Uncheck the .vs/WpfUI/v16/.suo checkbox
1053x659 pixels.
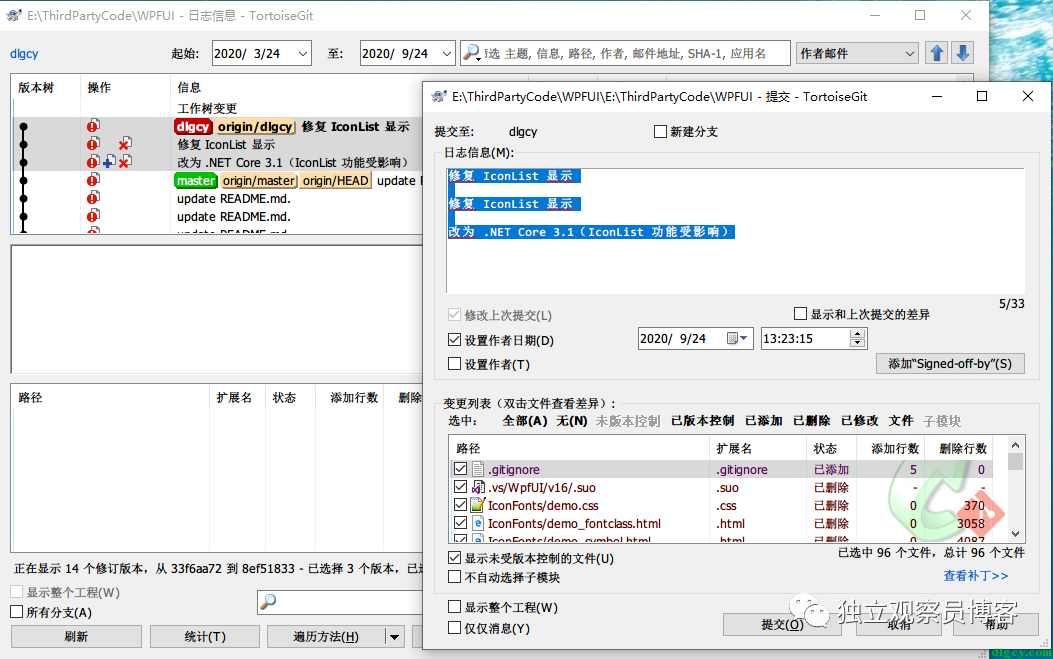[460, 487]
